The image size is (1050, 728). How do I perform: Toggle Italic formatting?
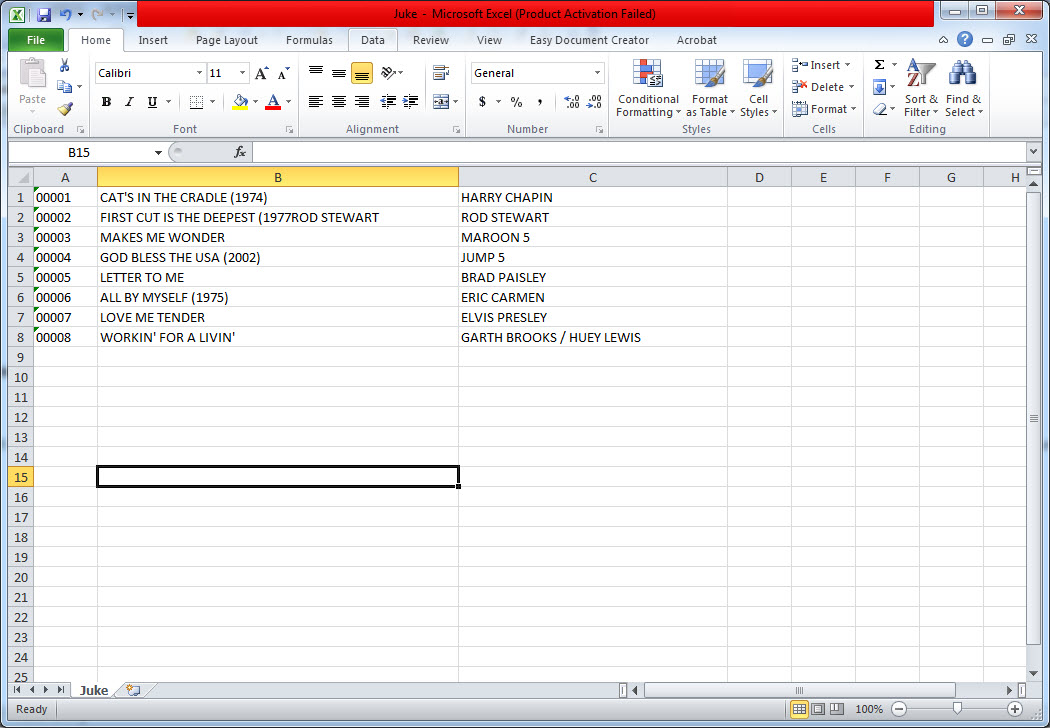(x=129, y=102)
